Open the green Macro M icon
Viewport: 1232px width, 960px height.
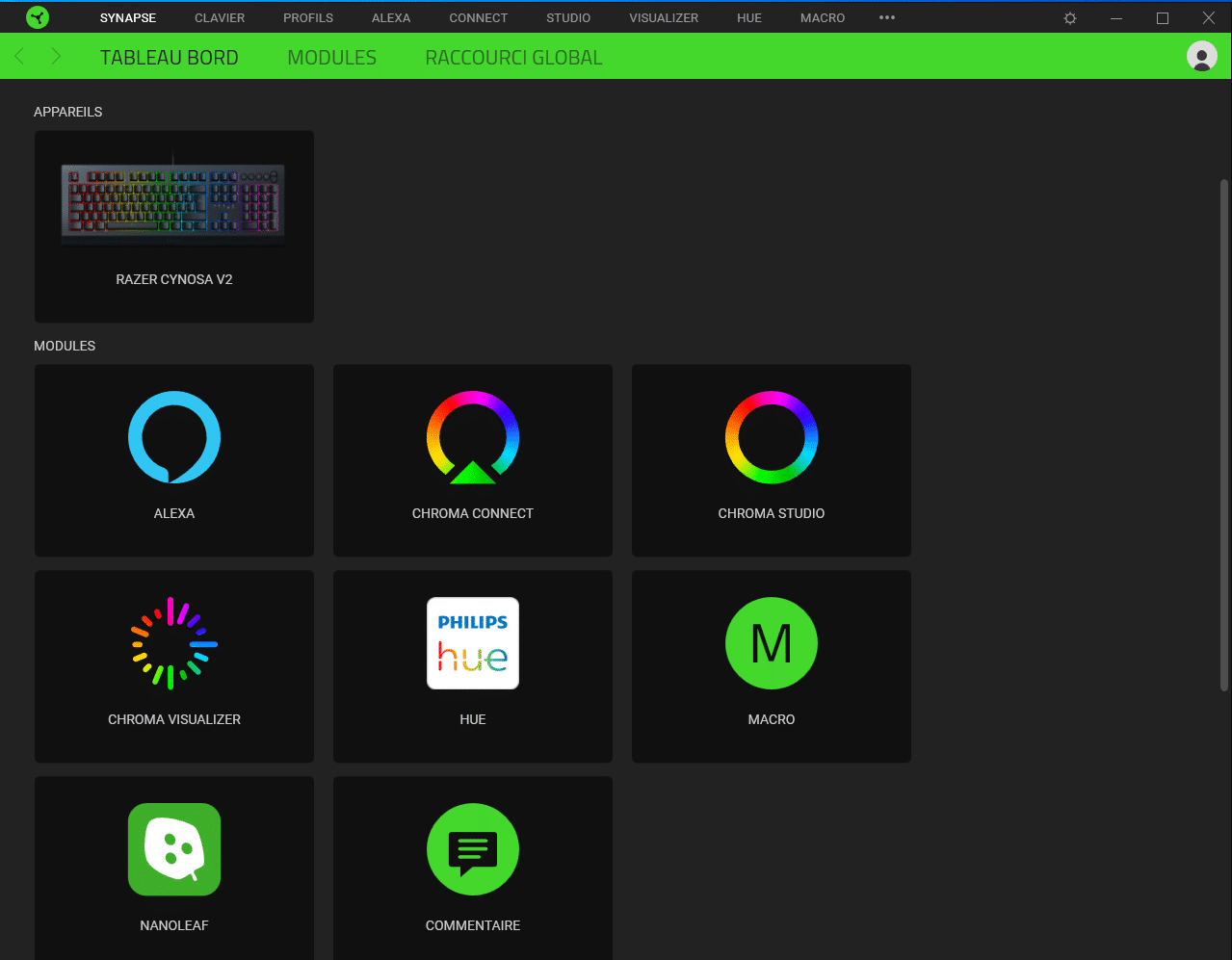(772, 643)
